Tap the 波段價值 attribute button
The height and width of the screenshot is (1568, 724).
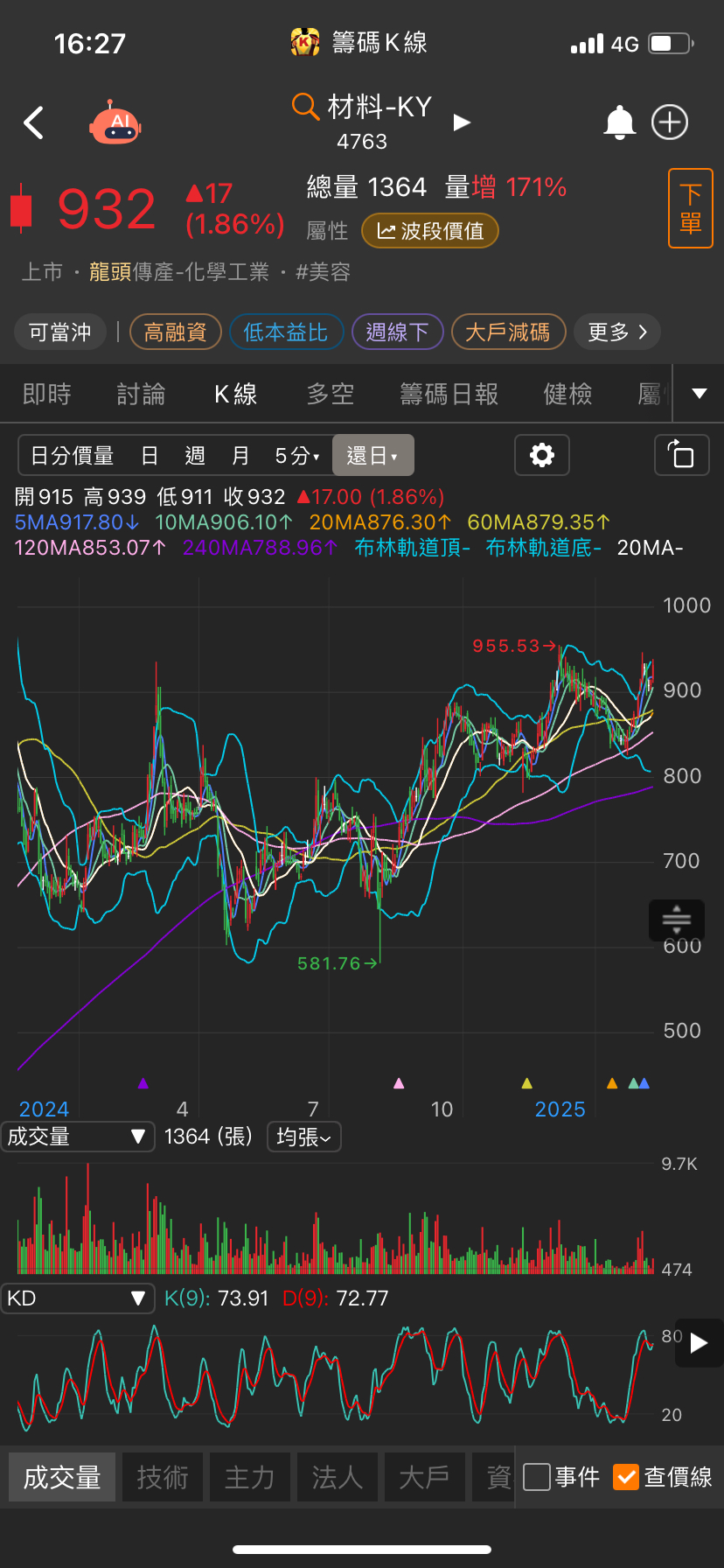(429, 231)
